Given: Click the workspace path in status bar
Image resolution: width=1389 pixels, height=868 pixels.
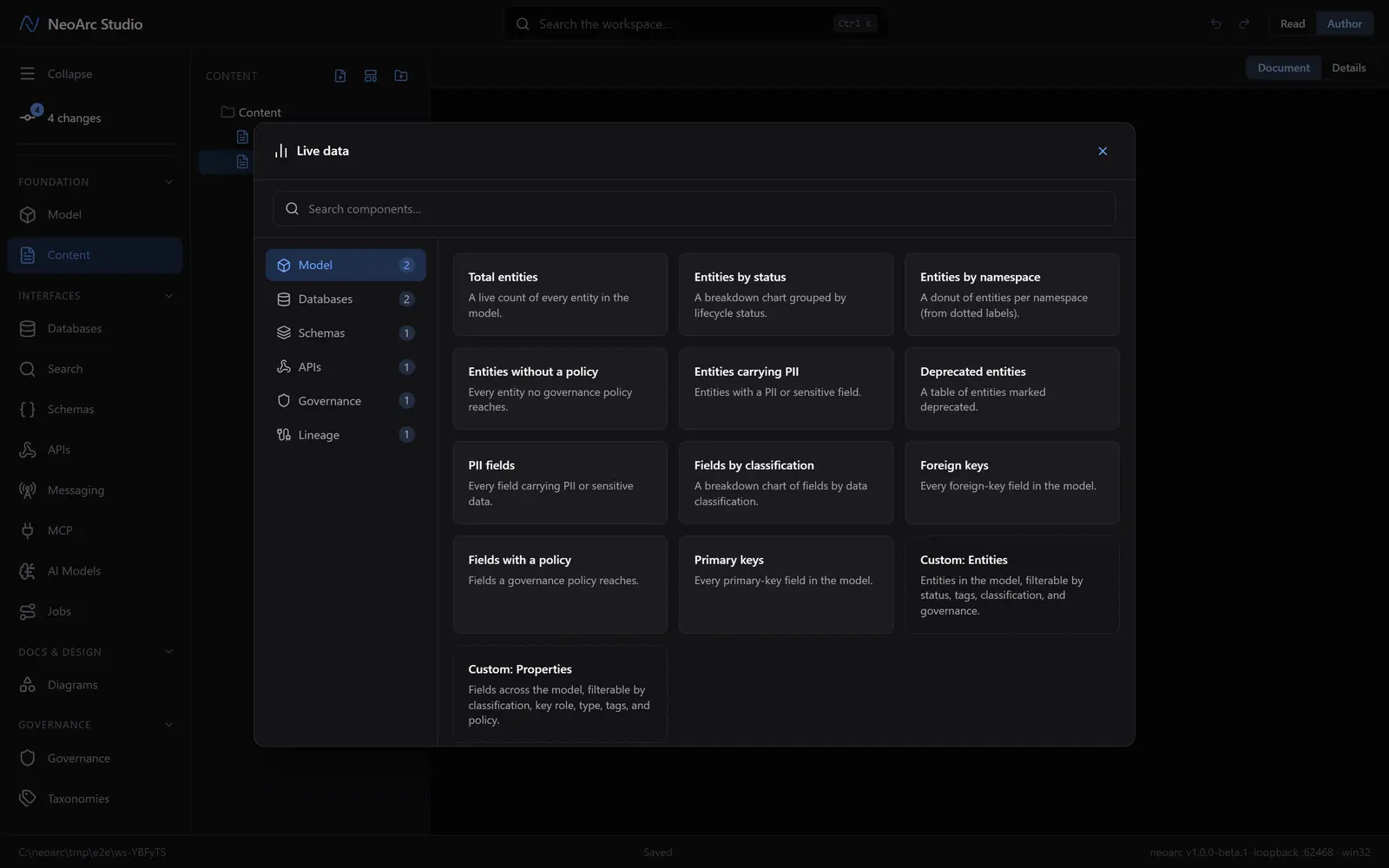Looking at the screenshot, I should coord(92,852).
